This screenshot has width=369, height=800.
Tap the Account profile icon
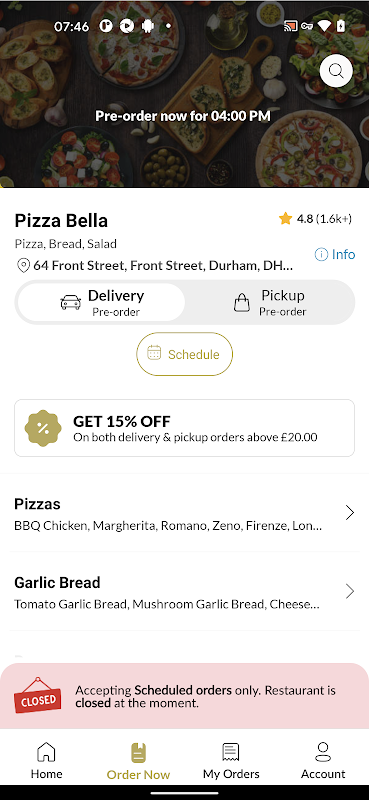tap(323, 752)
